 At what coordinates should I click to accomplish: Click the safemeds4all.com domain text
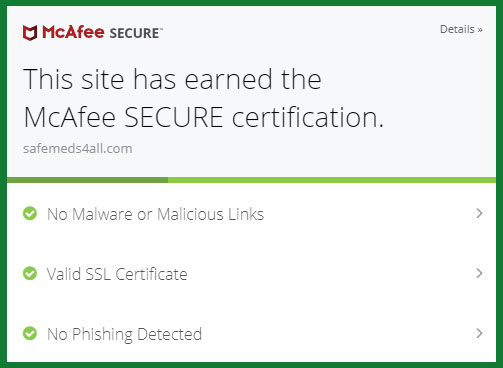tap(78, 148)
